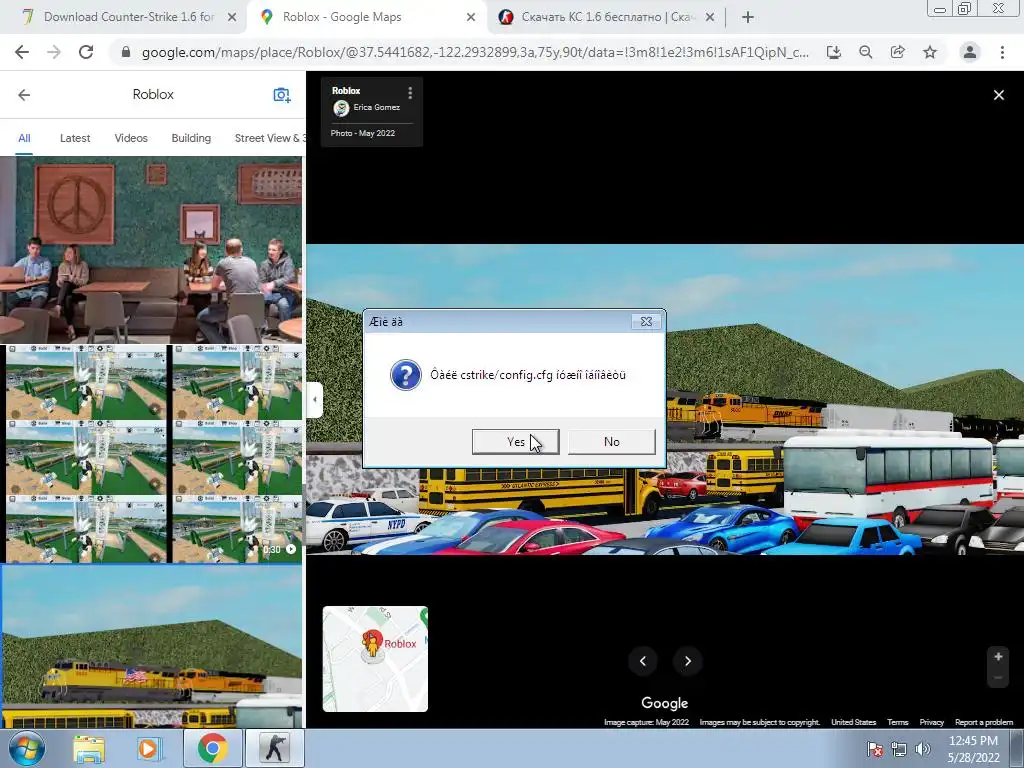This screenshot has height=768, width=1024.
Task: Reload the Google Maps page
Action: click(86, 52)
